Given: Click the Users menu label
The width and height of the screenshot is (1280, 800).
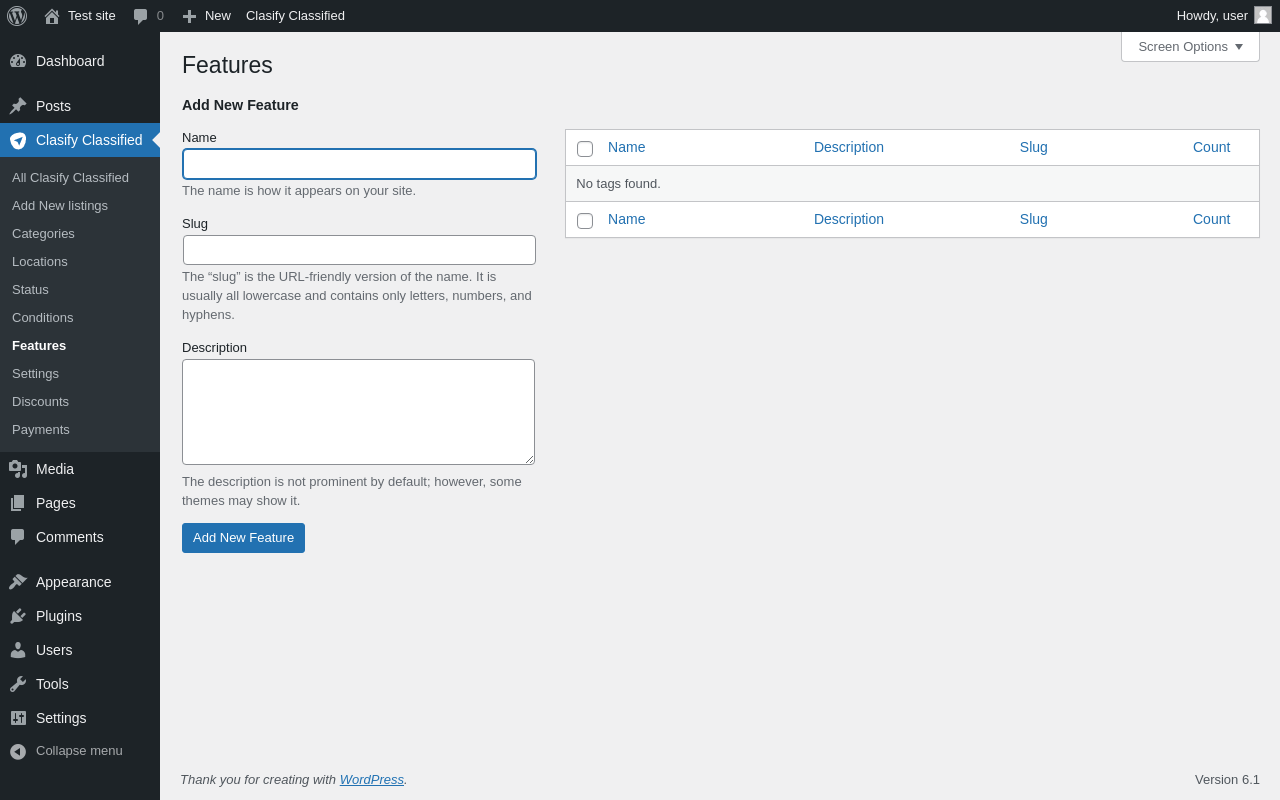Looking at the screenshot, I should pyautogui.click(x=54, y=650).
